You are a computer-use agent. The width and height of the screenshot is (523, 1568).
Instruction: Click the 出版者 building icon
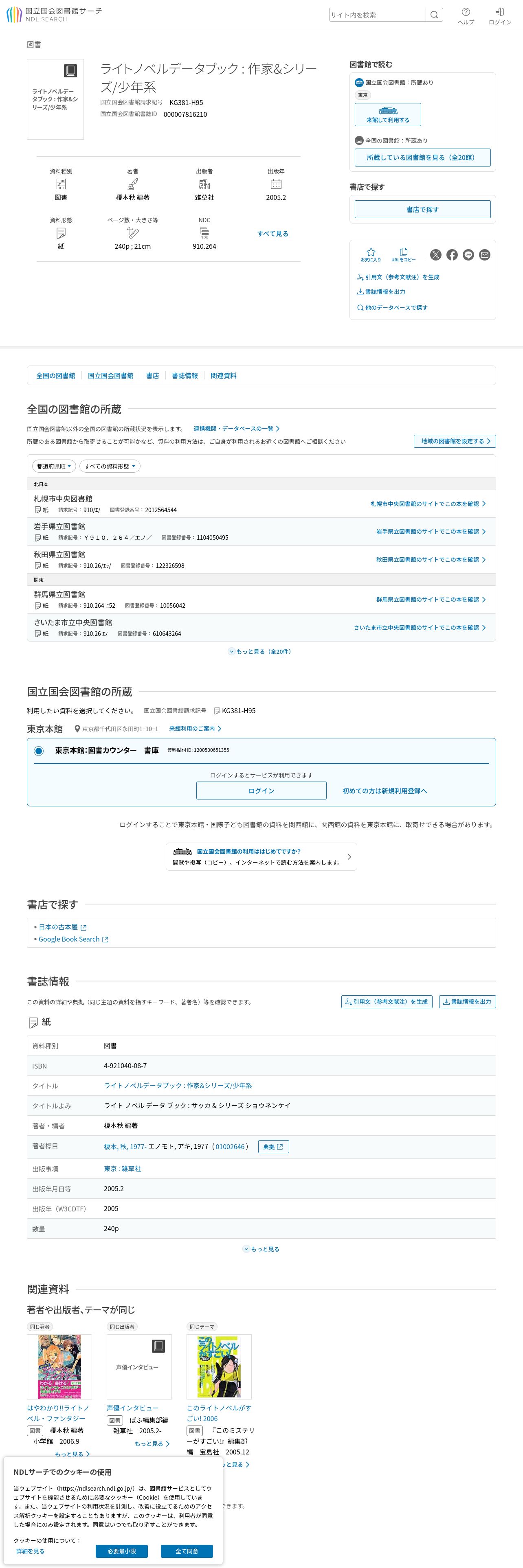pos(204,184)
